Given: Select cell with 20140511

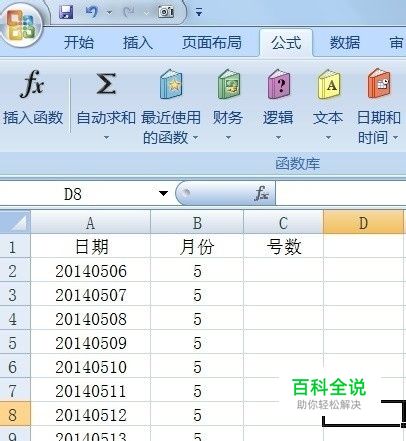Looking at the screenshot, I should [90, 391].
